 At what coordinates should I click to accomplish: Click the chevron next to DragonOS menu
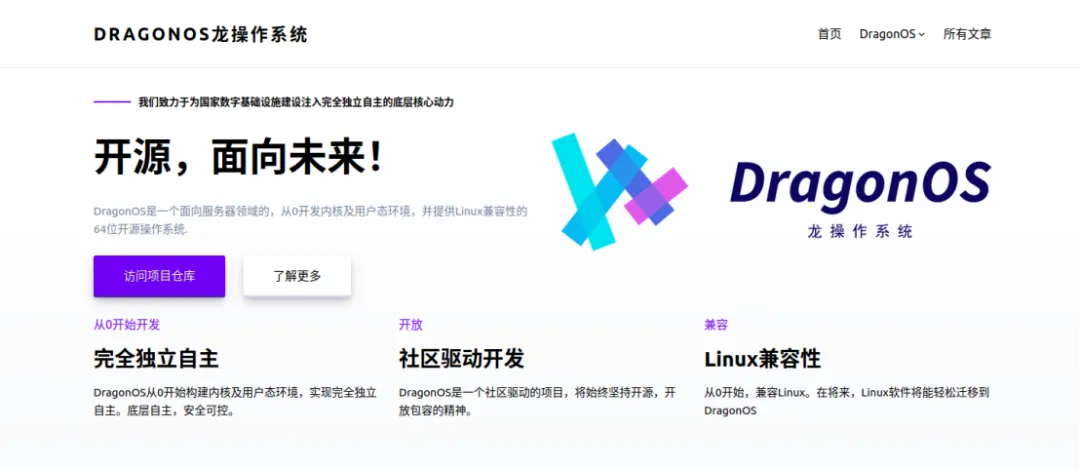pos(922,34)
